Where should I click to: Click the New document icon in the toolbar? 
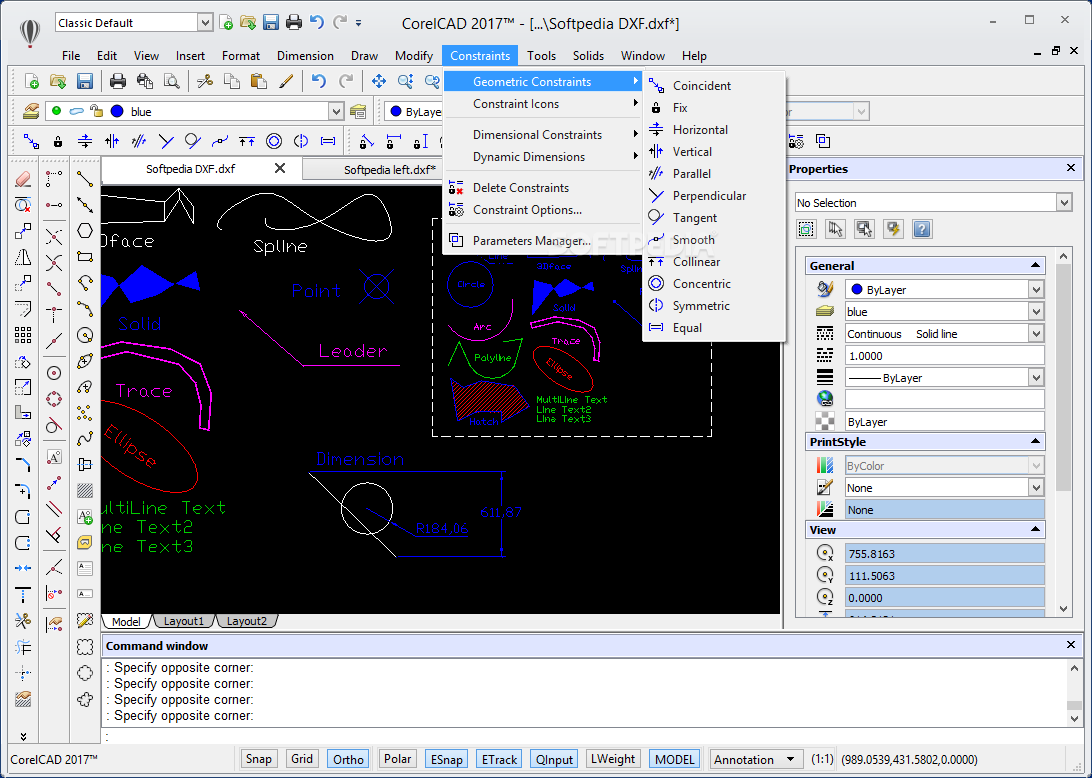pos(31,81)
